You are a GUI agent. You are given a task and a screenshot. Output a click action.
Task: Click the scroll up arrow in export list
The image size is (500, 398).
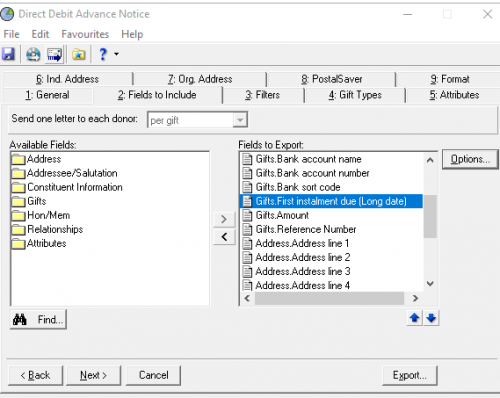[x=430, y=160]
